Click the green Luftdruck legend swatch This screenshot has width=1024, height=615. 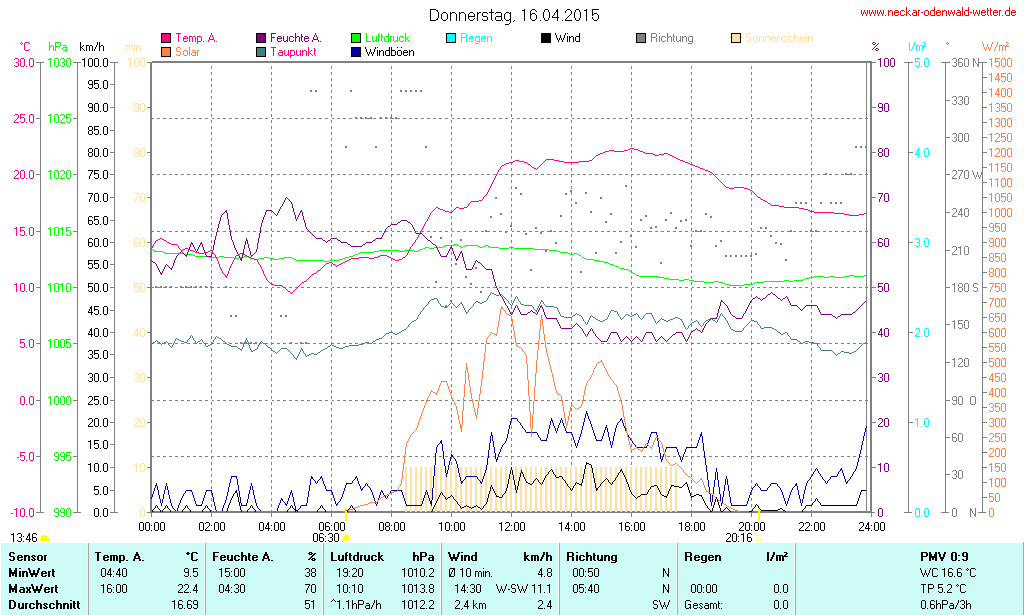click(356, 38)
